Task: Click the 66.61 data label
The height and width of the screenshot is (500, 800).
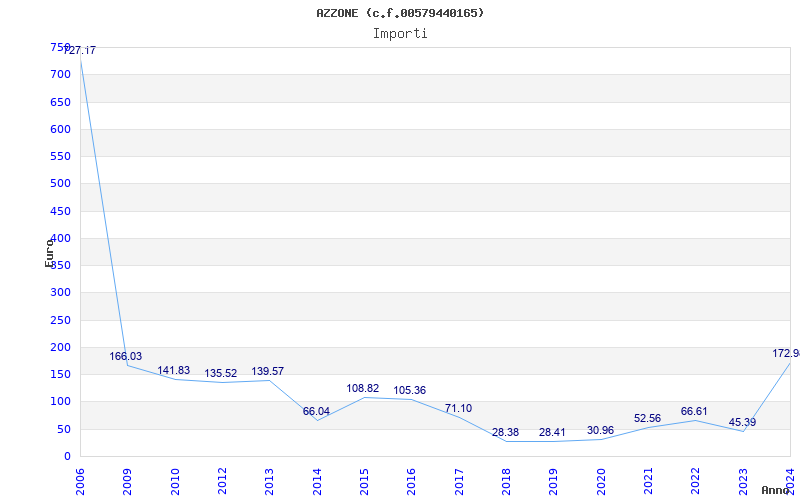Action: [694, 411]
